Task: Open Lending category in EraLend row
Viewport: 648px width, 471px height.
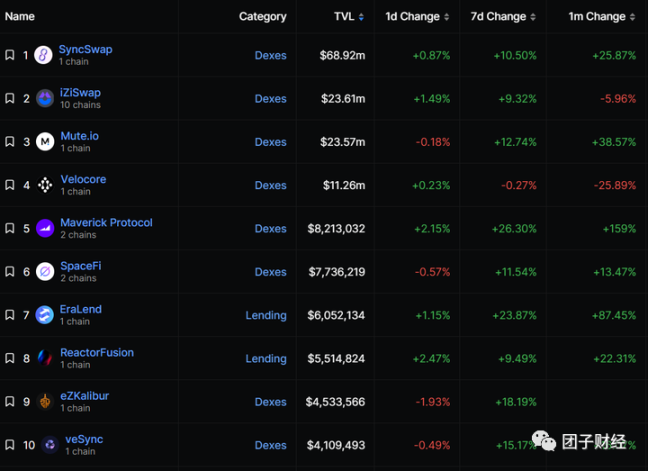Action: click(266, 316)
